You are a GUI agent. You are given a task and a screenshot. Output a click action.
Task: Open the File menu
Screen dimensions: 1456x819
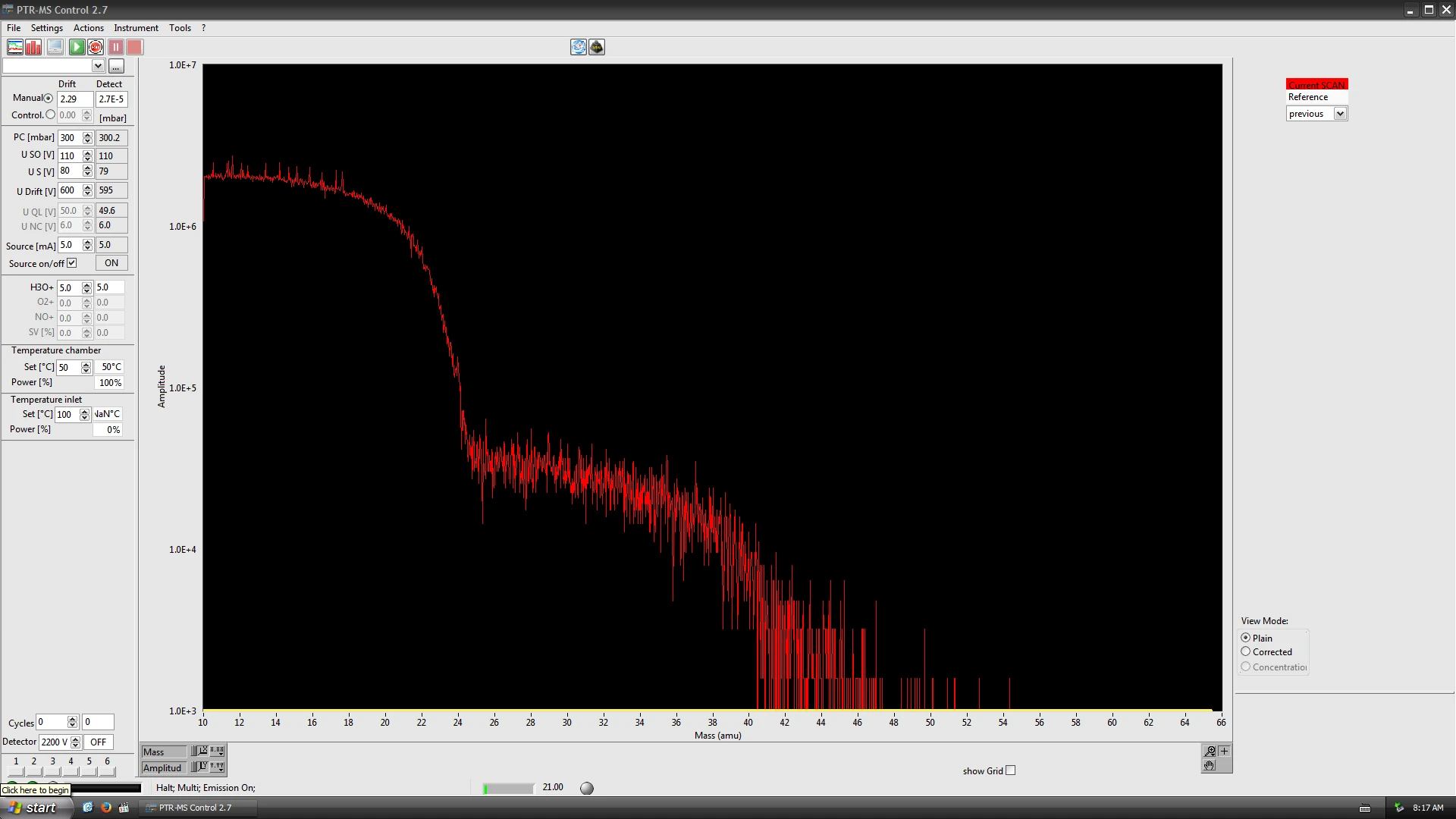point(14,28)
